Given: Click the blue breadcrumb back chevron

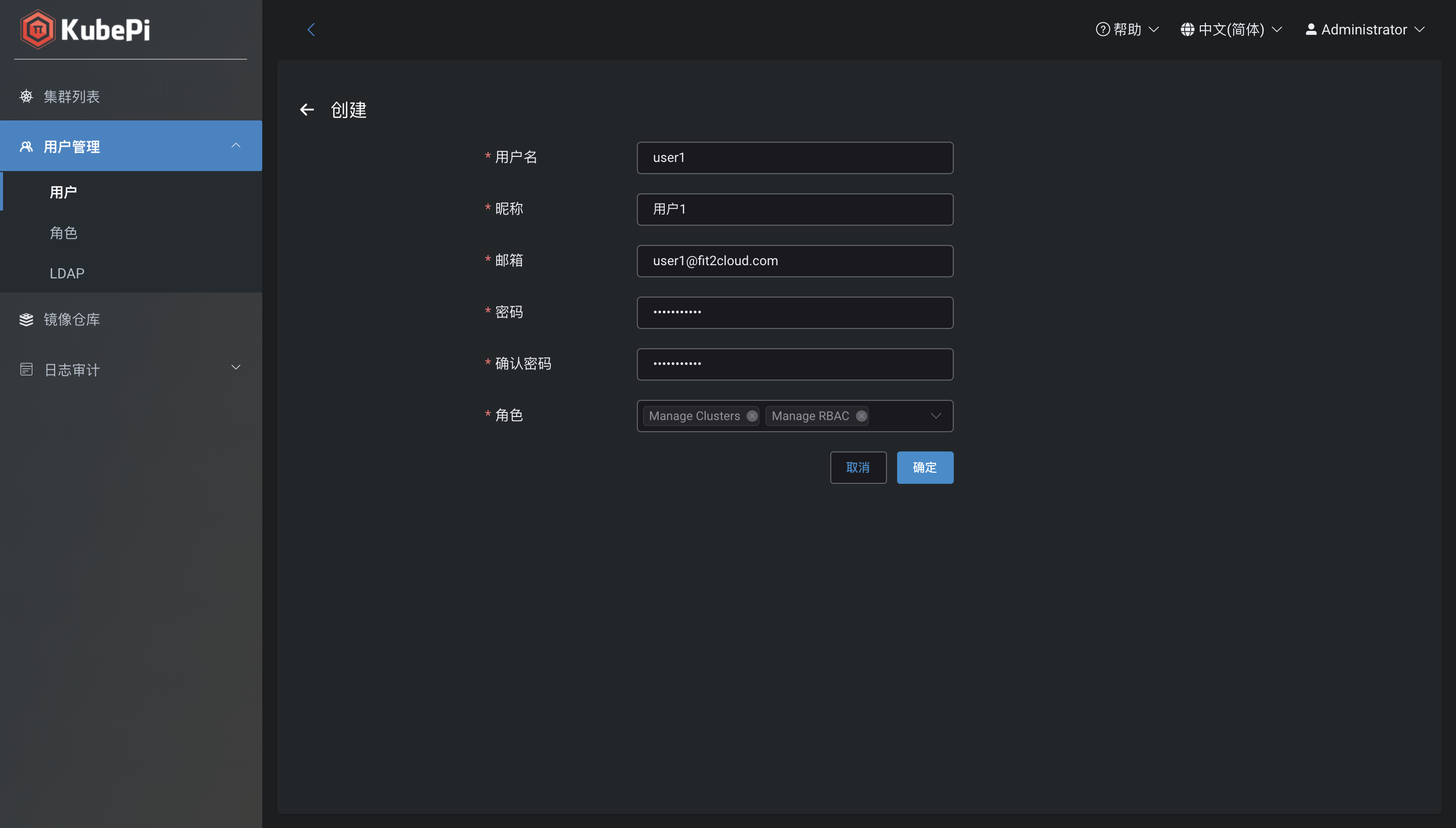Looking at the screenshot, I should (311, 29).
